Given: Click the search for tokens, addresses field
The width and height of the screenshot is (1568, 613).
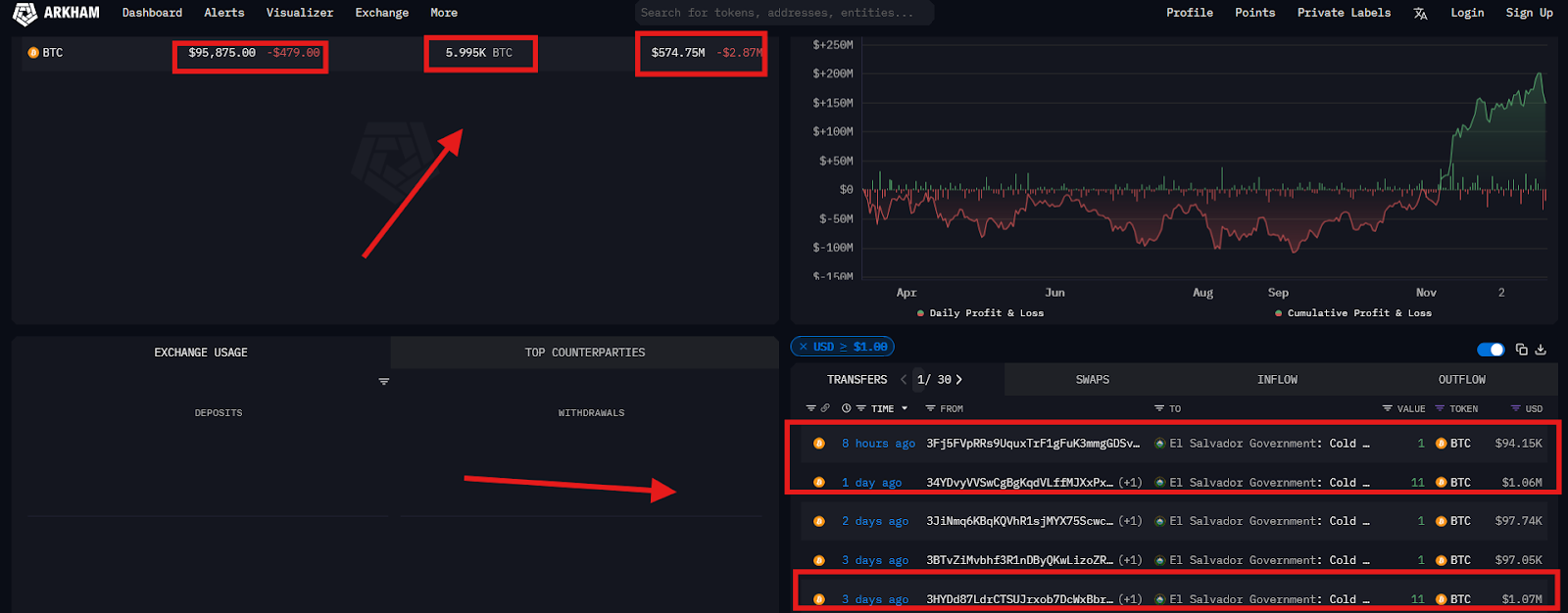Looking at the screenshot, I should click(x=784, y=13).
